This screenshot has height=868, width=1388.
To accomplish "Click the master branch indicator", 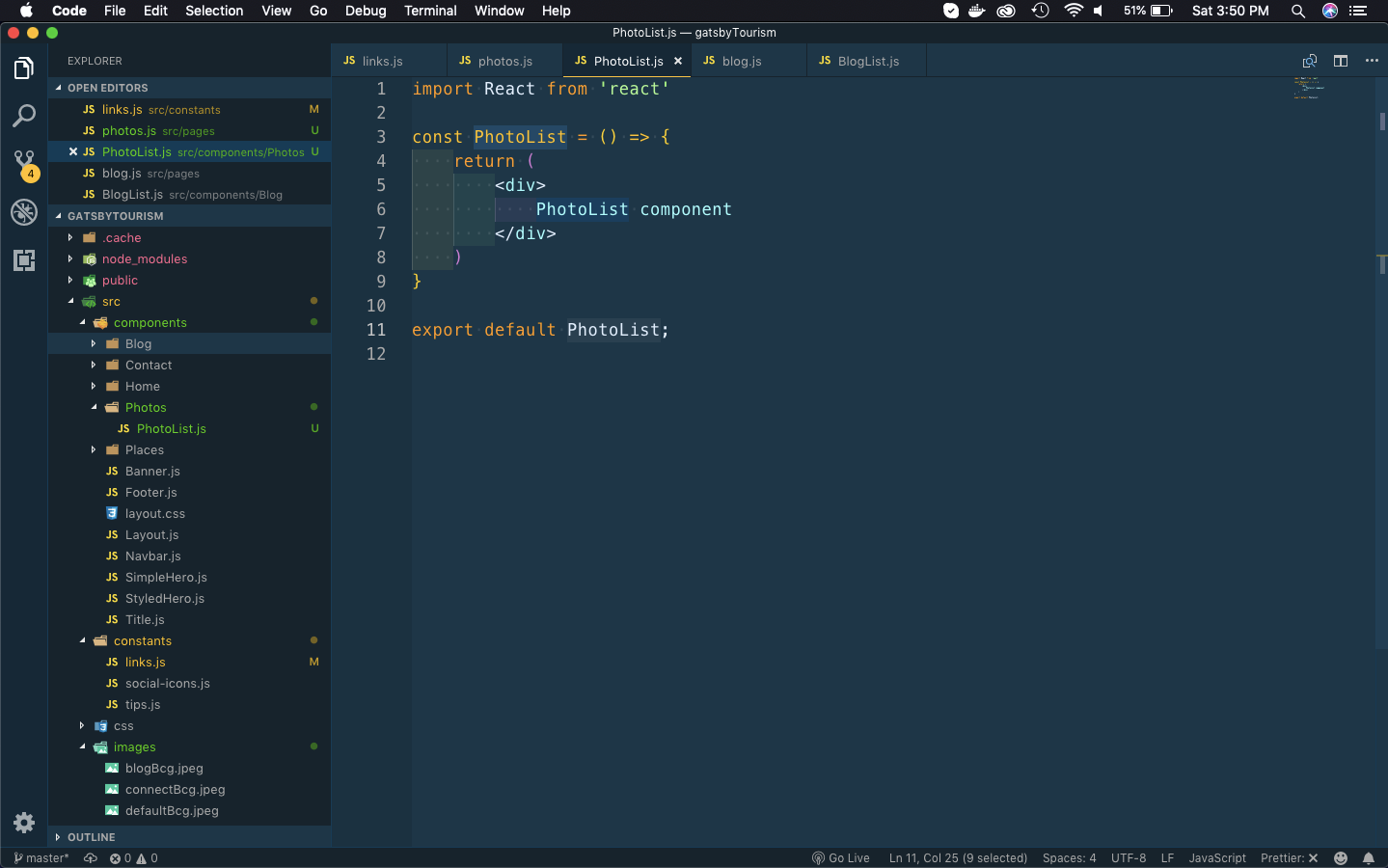I will click(x=41, y=858).
